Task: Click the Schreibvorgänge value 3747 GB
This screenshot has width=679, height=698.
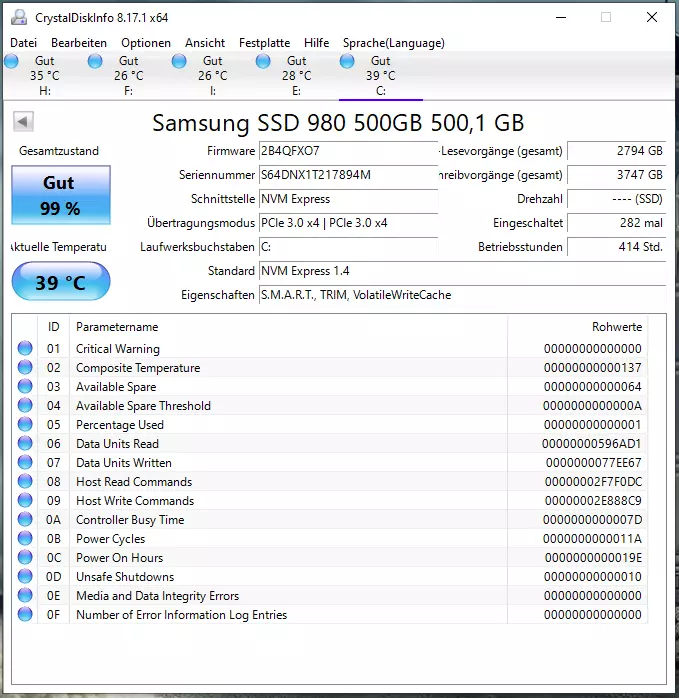Action: (617, 175)
